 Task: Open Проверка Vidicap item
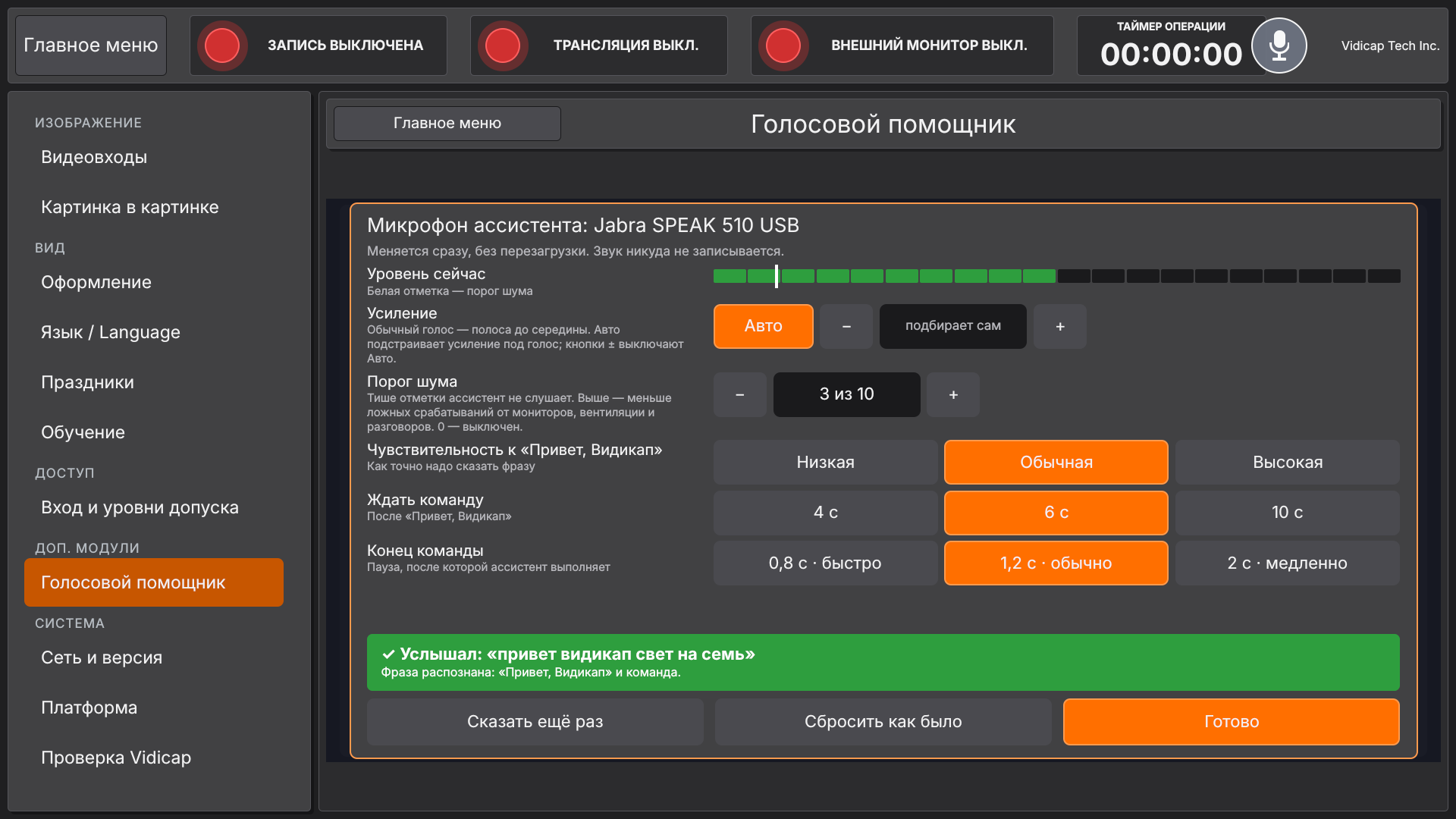154,758
